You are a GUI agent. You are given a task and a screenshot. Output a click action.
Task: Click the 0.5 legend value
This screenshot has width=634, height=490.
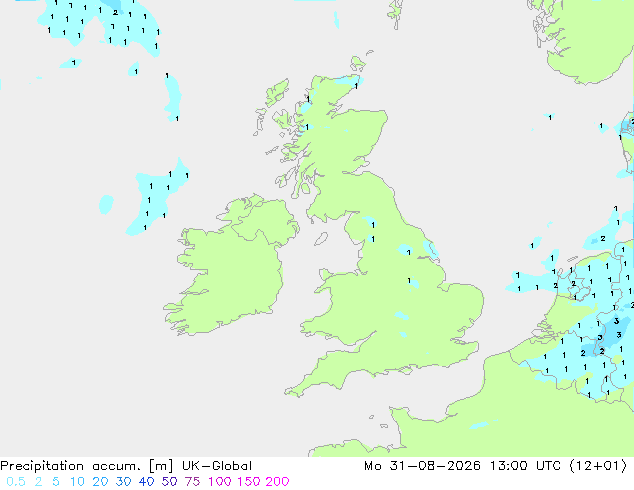(16, 482)
